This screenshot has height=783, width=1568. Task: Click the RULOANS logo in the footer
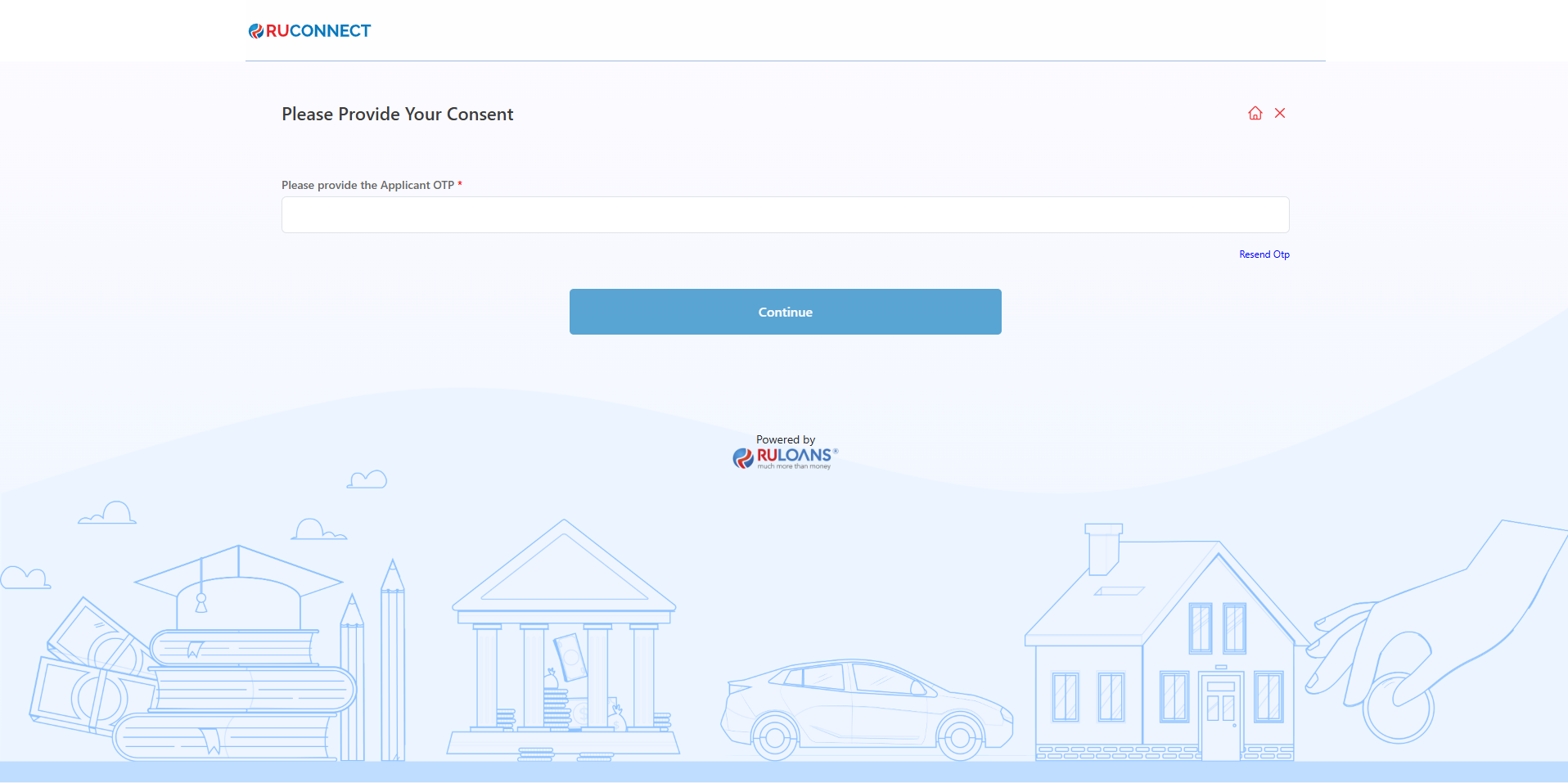[x=785, y=457]
